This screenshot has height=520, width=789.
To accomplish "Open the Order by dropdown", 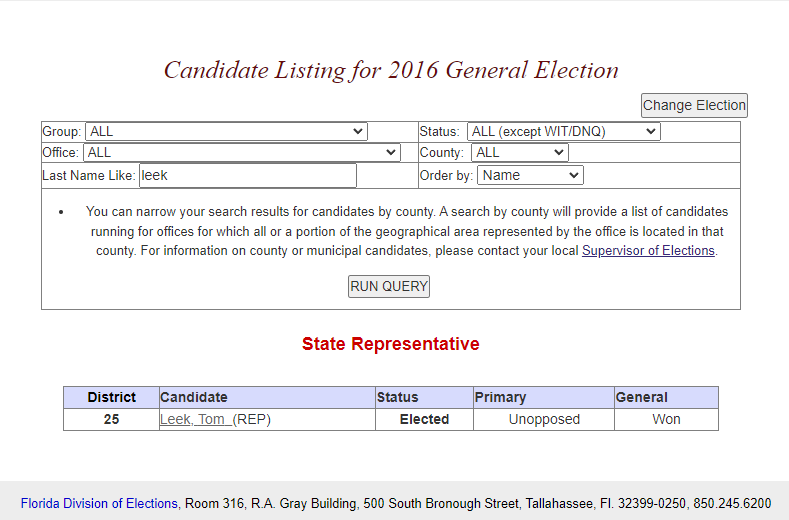I will pos(530,175).
